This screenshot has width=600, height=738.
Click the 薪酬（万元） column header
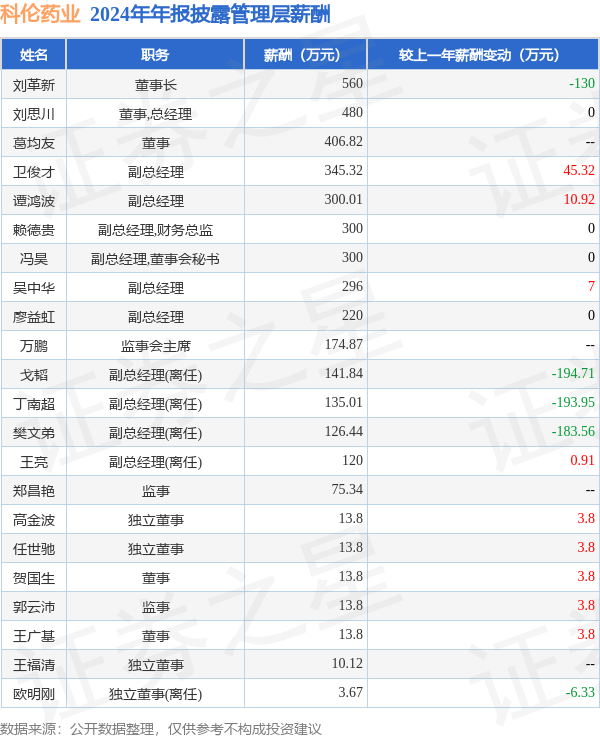point(305,55)
